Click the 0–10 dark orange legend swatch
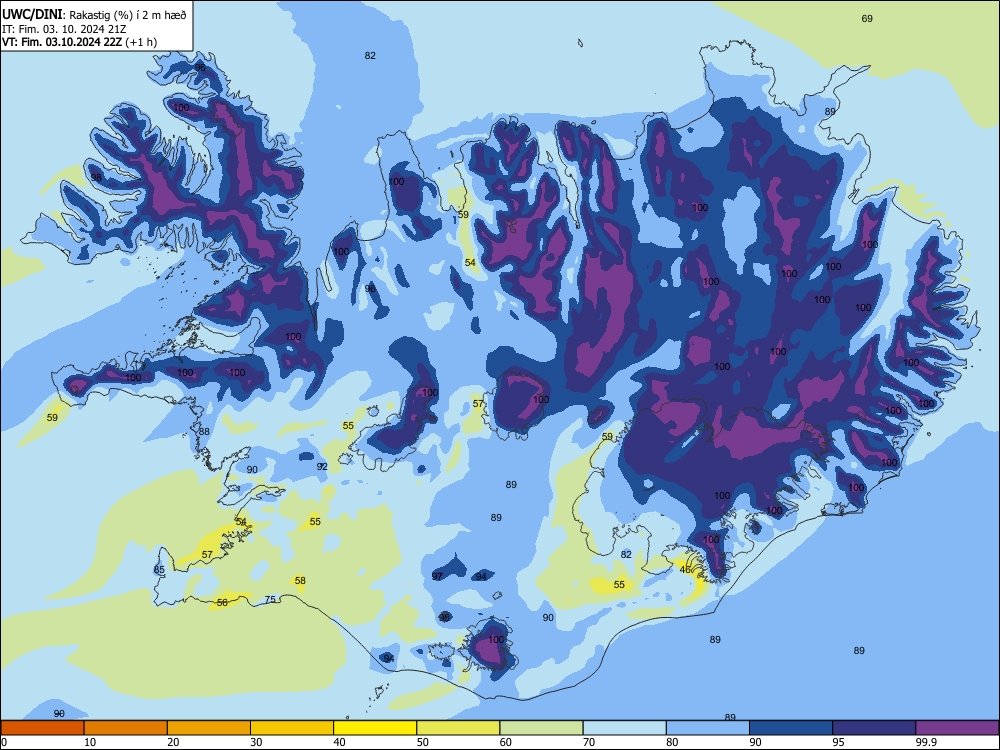Image resolution: width=1000 pixels, height=750 pixels. (42, 728)
